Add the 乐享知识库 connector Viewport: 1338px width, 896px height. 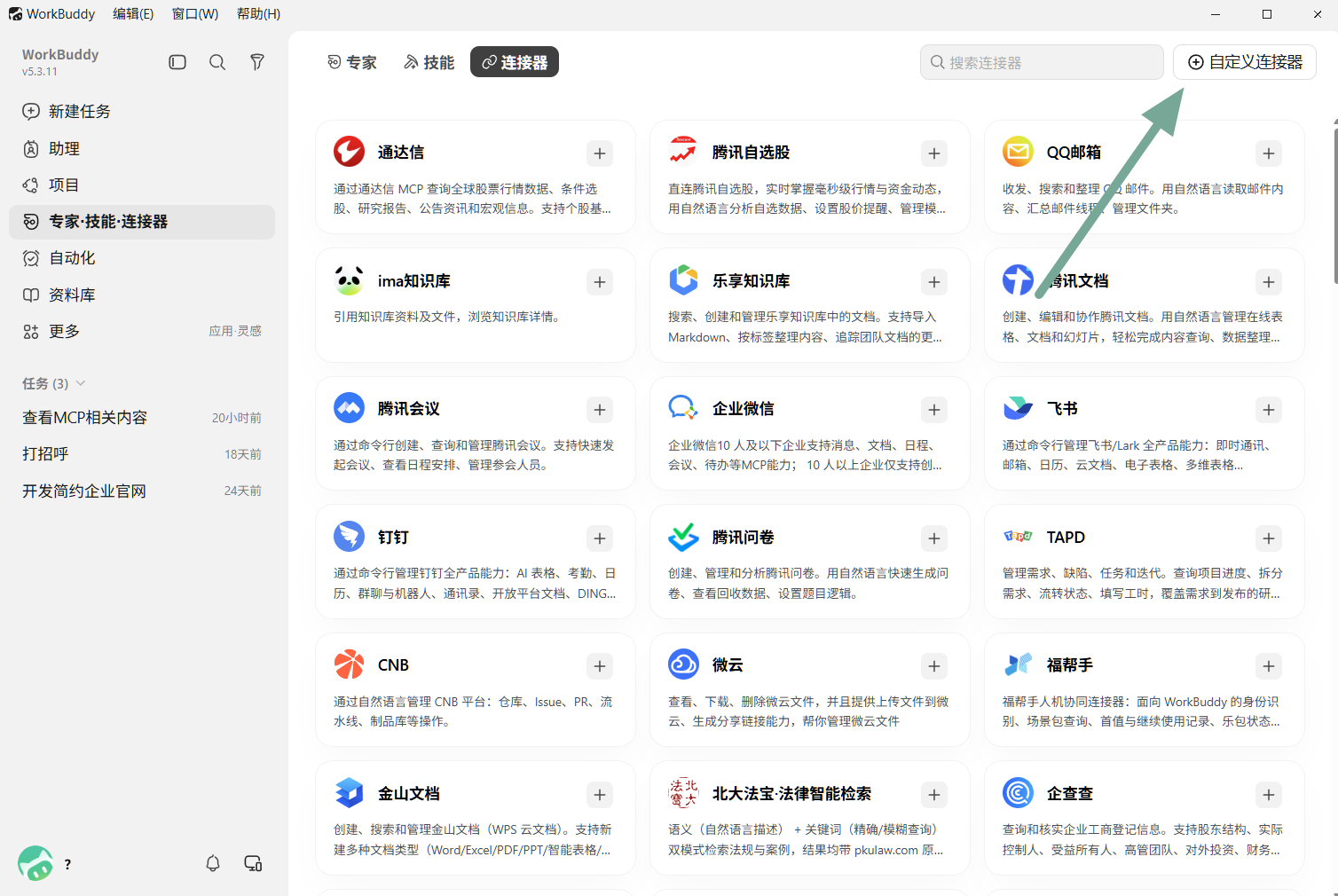tap(934, 282)
